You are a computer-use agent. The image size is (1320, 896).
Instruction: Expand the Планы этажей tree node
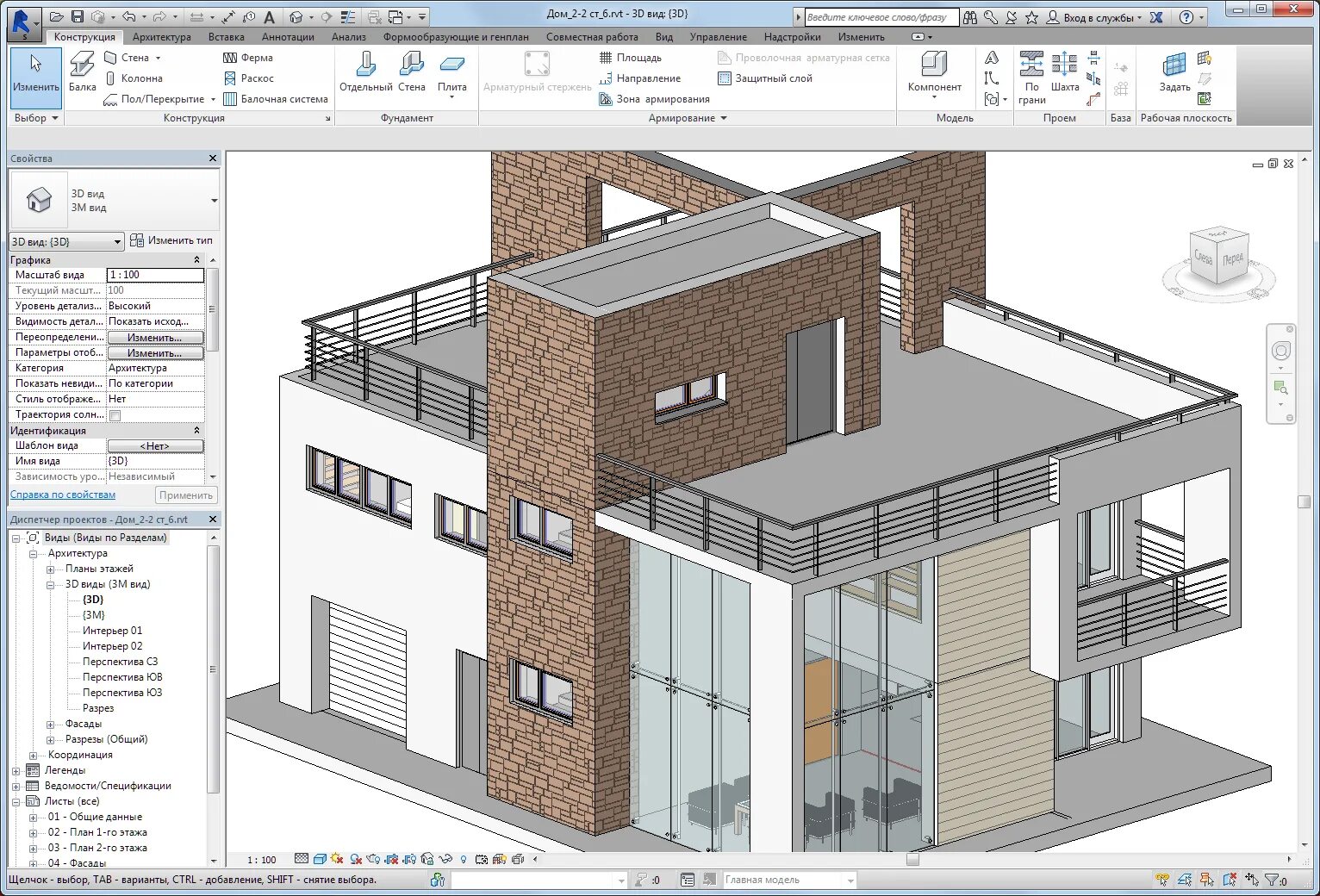pos(51,569)
